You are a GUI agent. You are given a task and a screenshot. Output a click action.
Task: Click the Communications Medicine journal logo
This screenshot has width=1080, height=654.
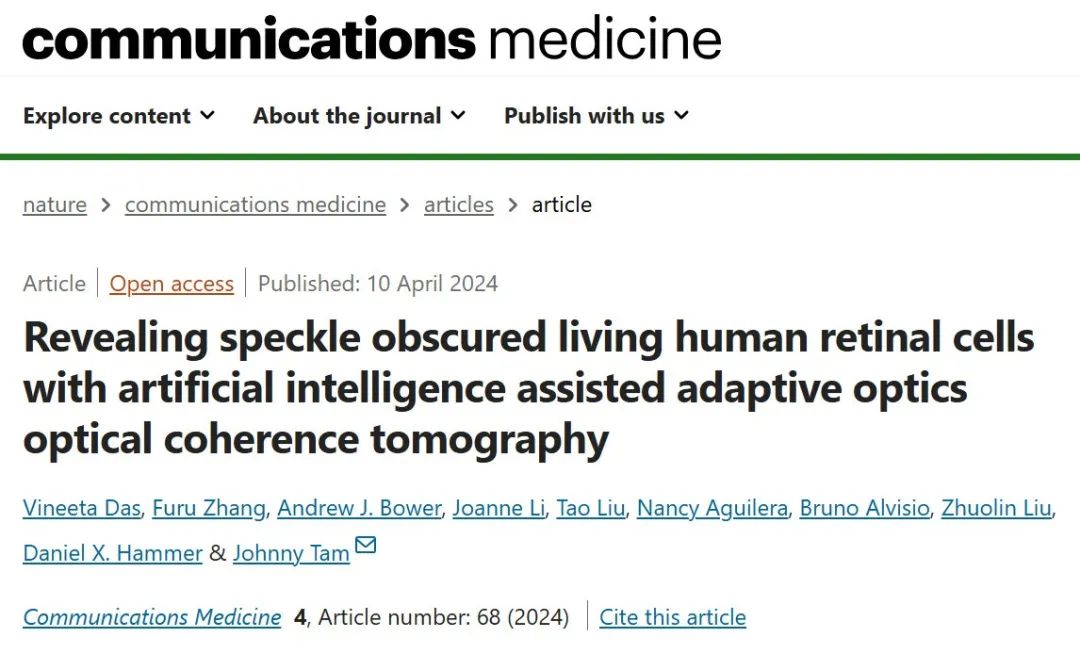[x=371, y=38]
